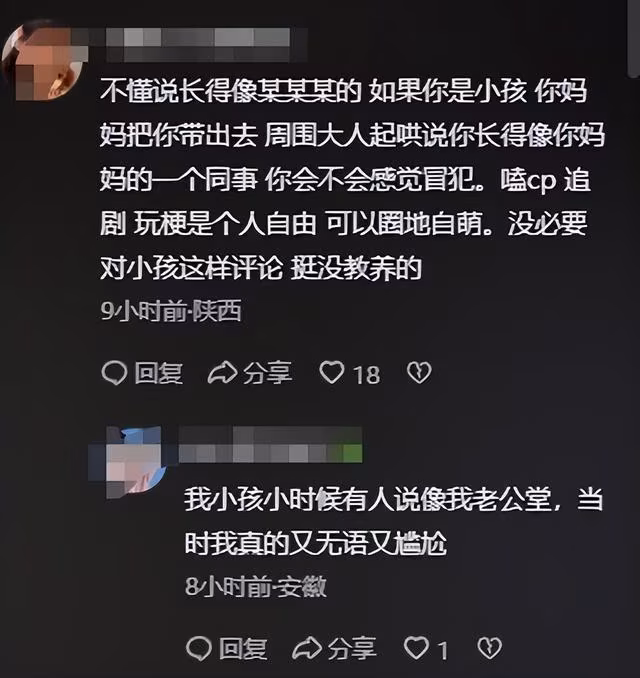
Task: Select the reply text about 老公堂
Action: [394, 521]
